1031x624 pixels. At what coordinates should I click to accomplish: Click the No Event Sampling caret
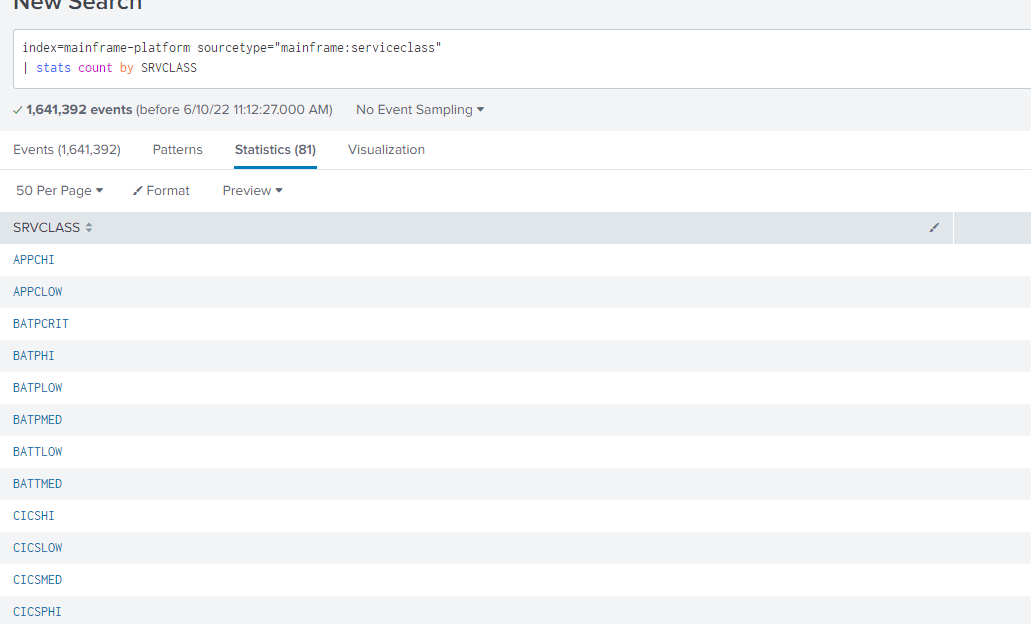tap(481, 110)
